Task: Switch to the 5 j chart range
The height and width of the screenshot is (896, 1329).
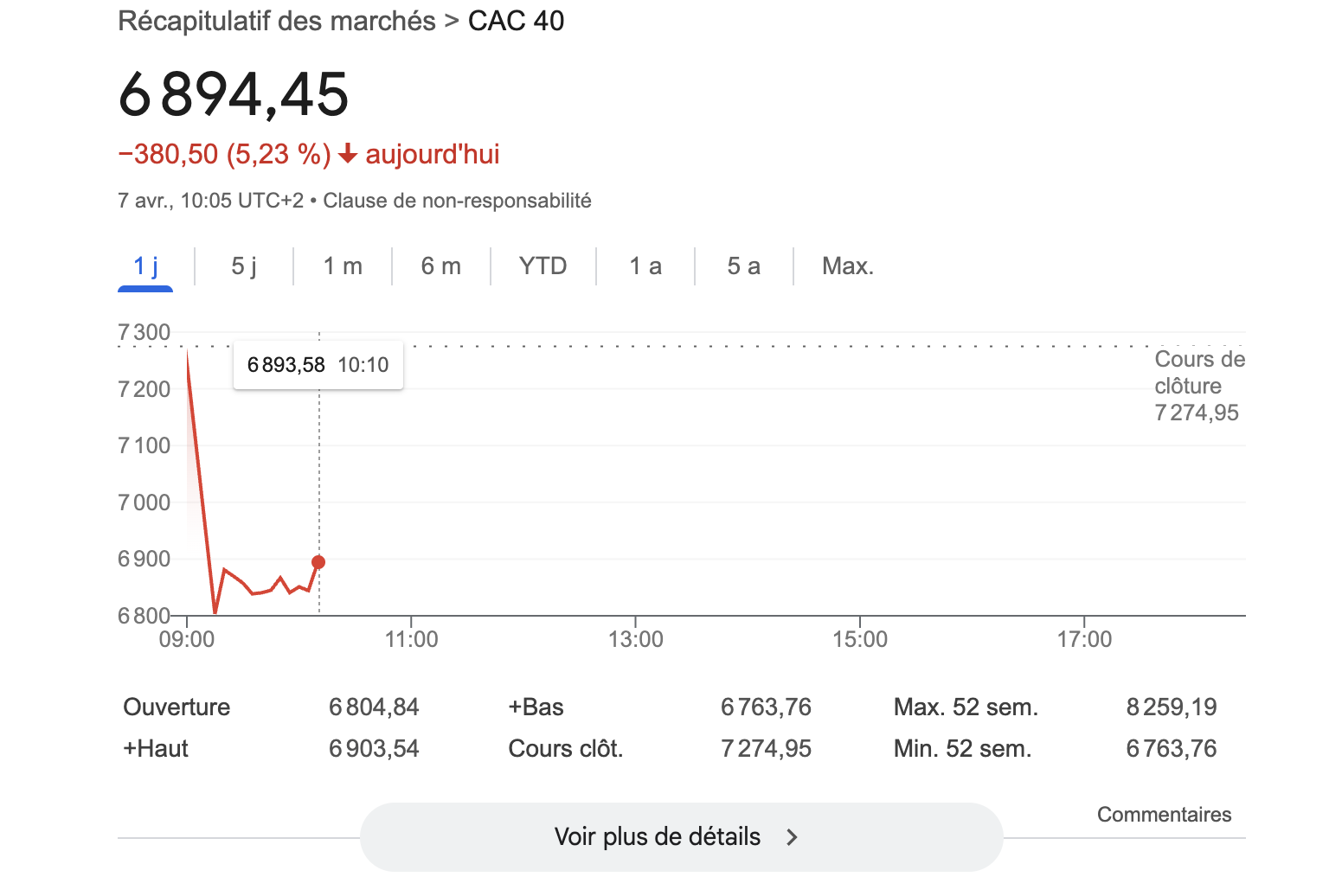Action: 244,266
